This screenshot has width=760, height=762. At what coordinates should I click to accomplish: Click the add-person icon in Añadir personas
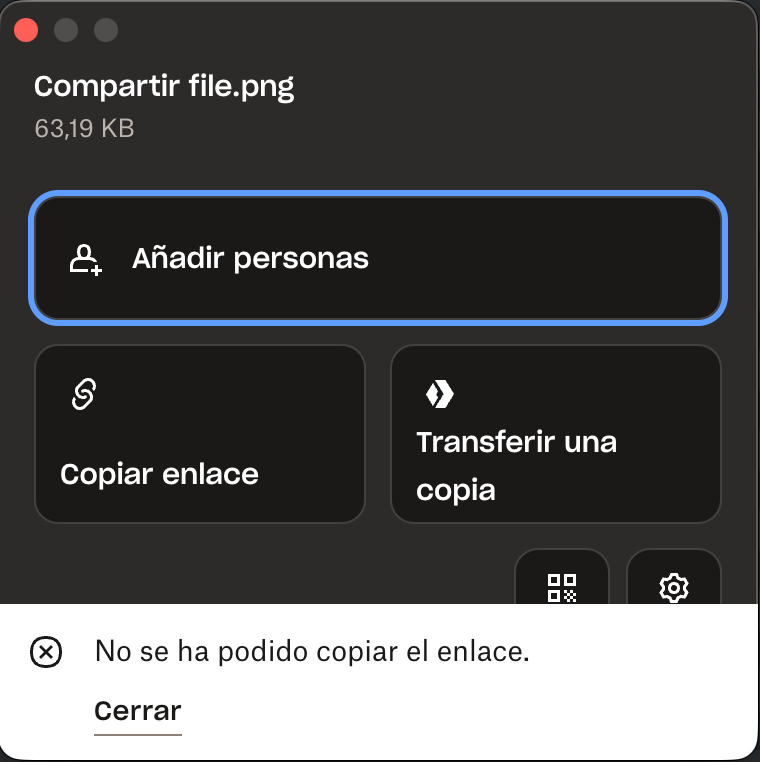coord(85,259)
